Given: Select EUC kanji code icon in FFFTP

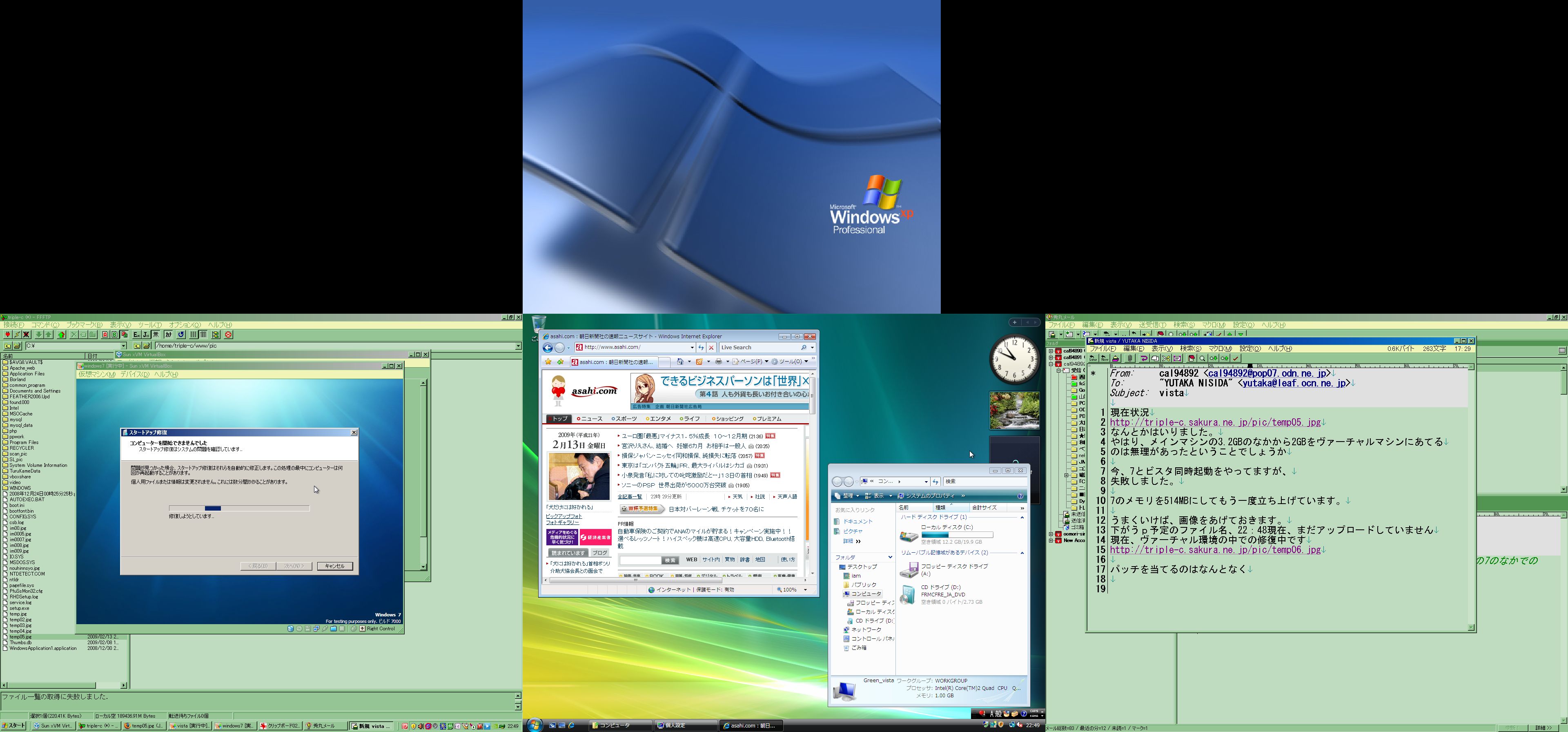Looking at the screenshot, I should click(136, 334).
